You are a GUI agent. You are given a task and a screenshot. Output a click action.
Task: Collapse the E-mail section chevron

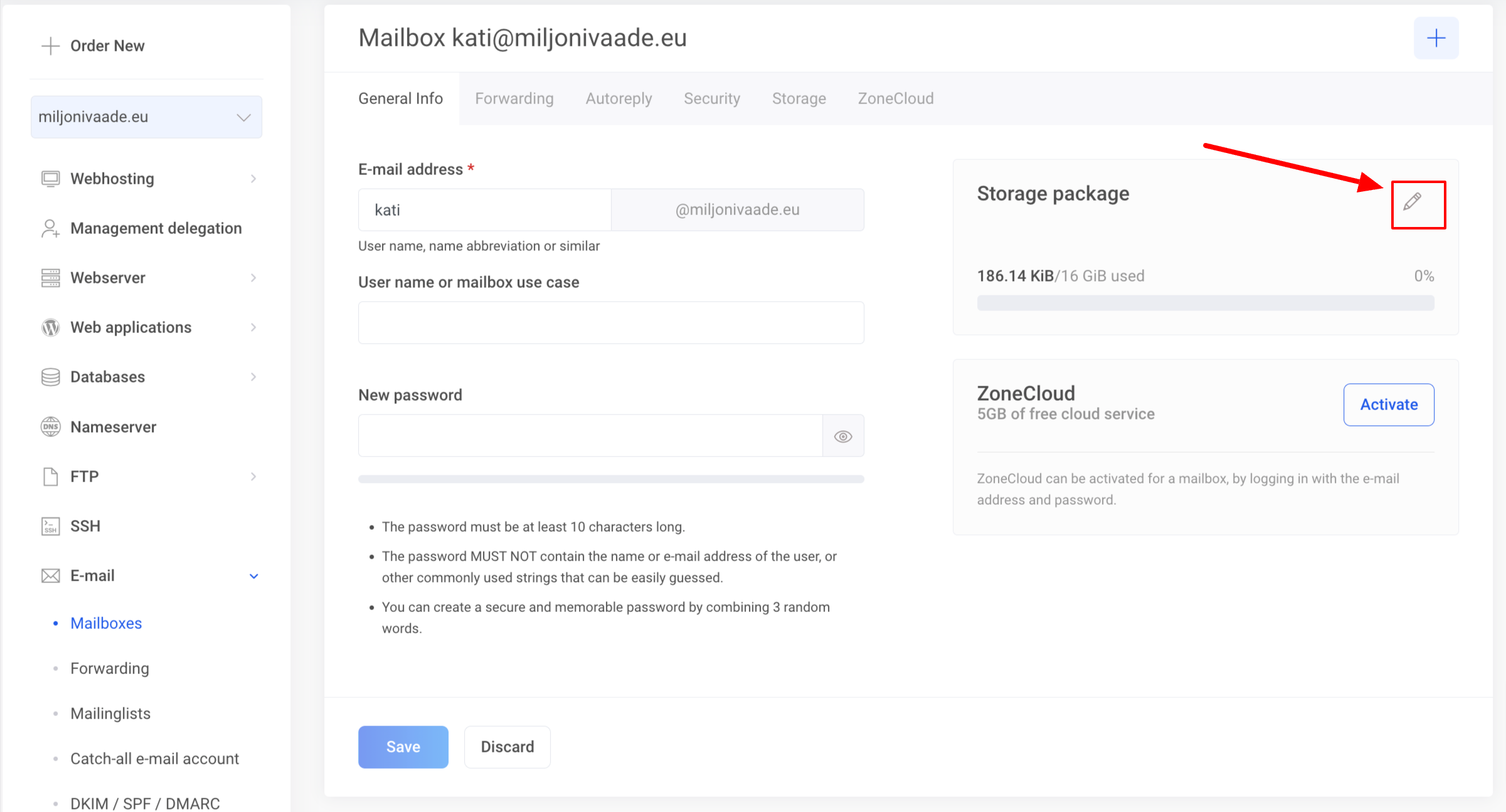253,576
